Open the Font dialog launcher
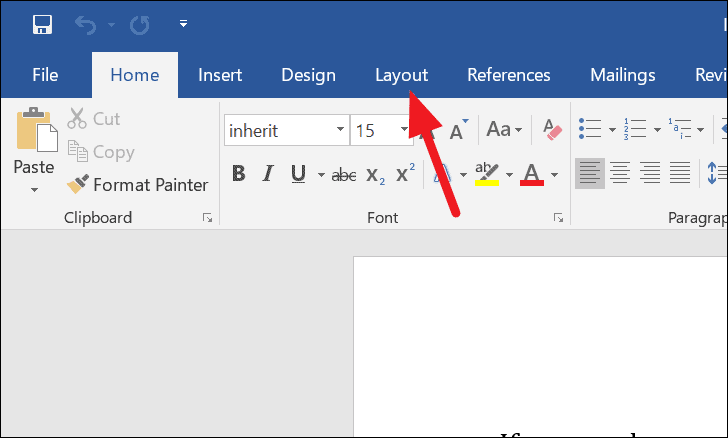Image resolution: width=728 pixels, height=438 pixels. tap(559, 218)
